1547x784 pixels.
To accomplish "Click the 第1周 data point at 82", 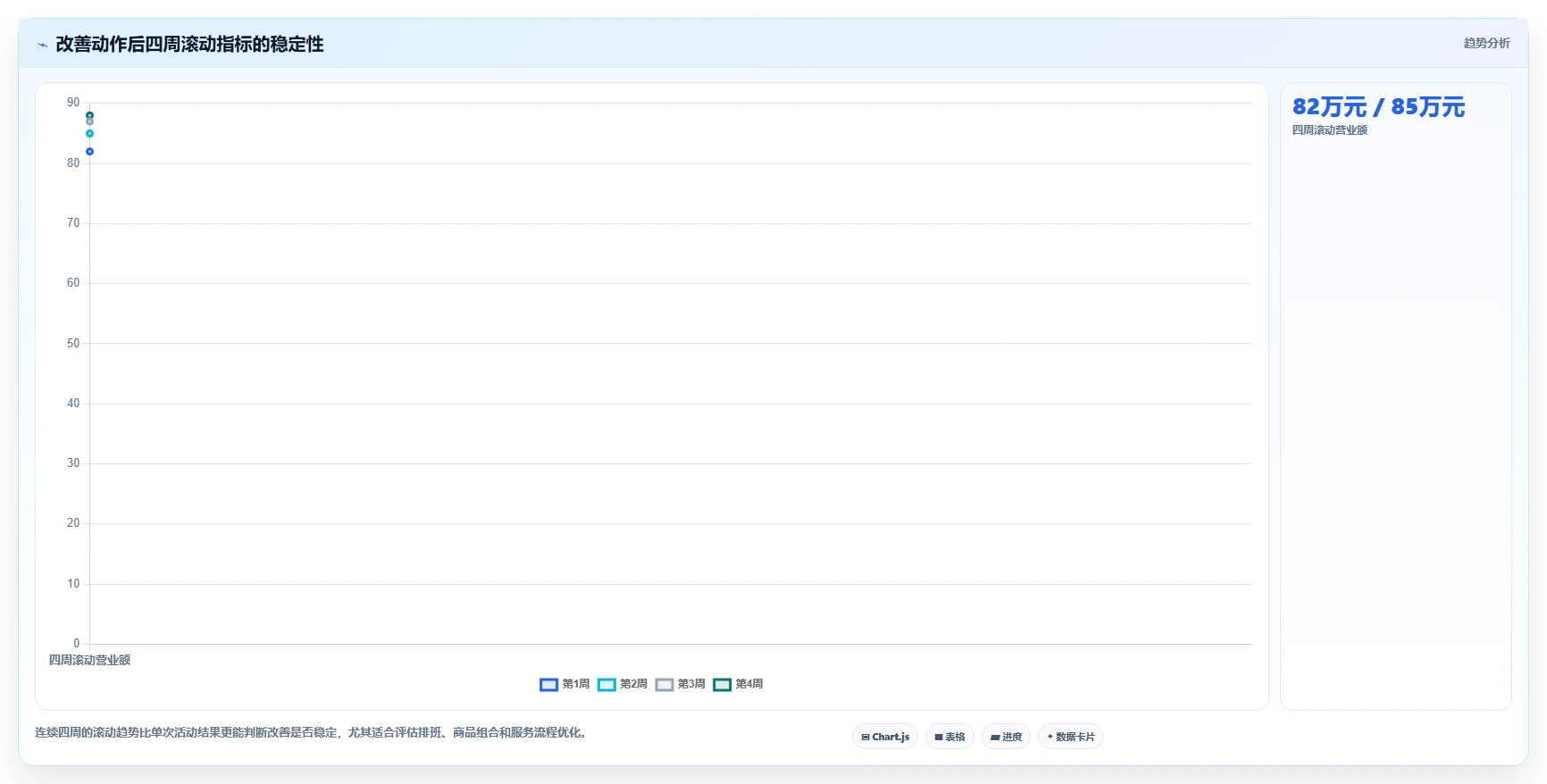I will (89, 152).
